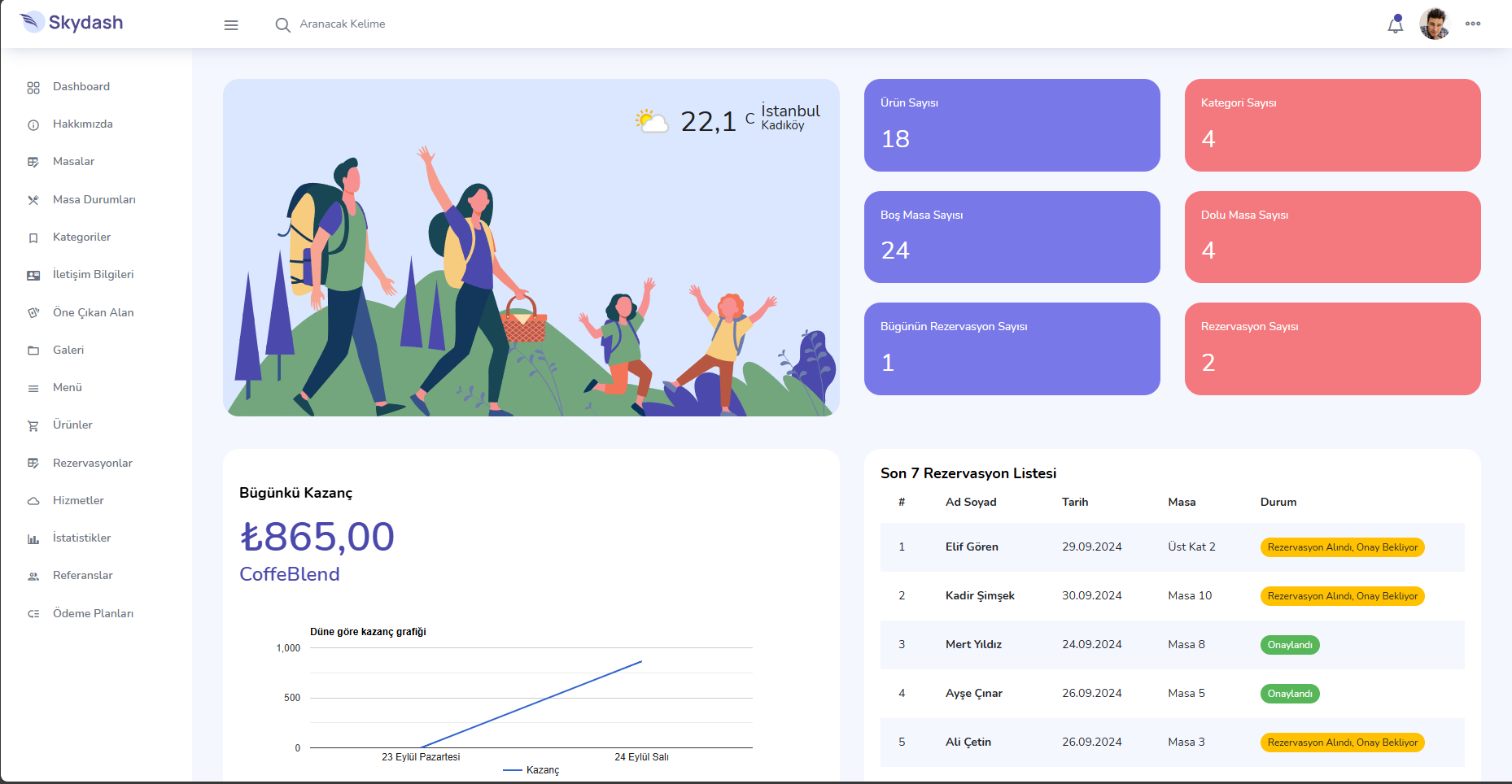The image size is (1512, 784).
Task: Select the Ürün Sayısı stat card
Action: pyautogui.click(x=1012, y=125)
